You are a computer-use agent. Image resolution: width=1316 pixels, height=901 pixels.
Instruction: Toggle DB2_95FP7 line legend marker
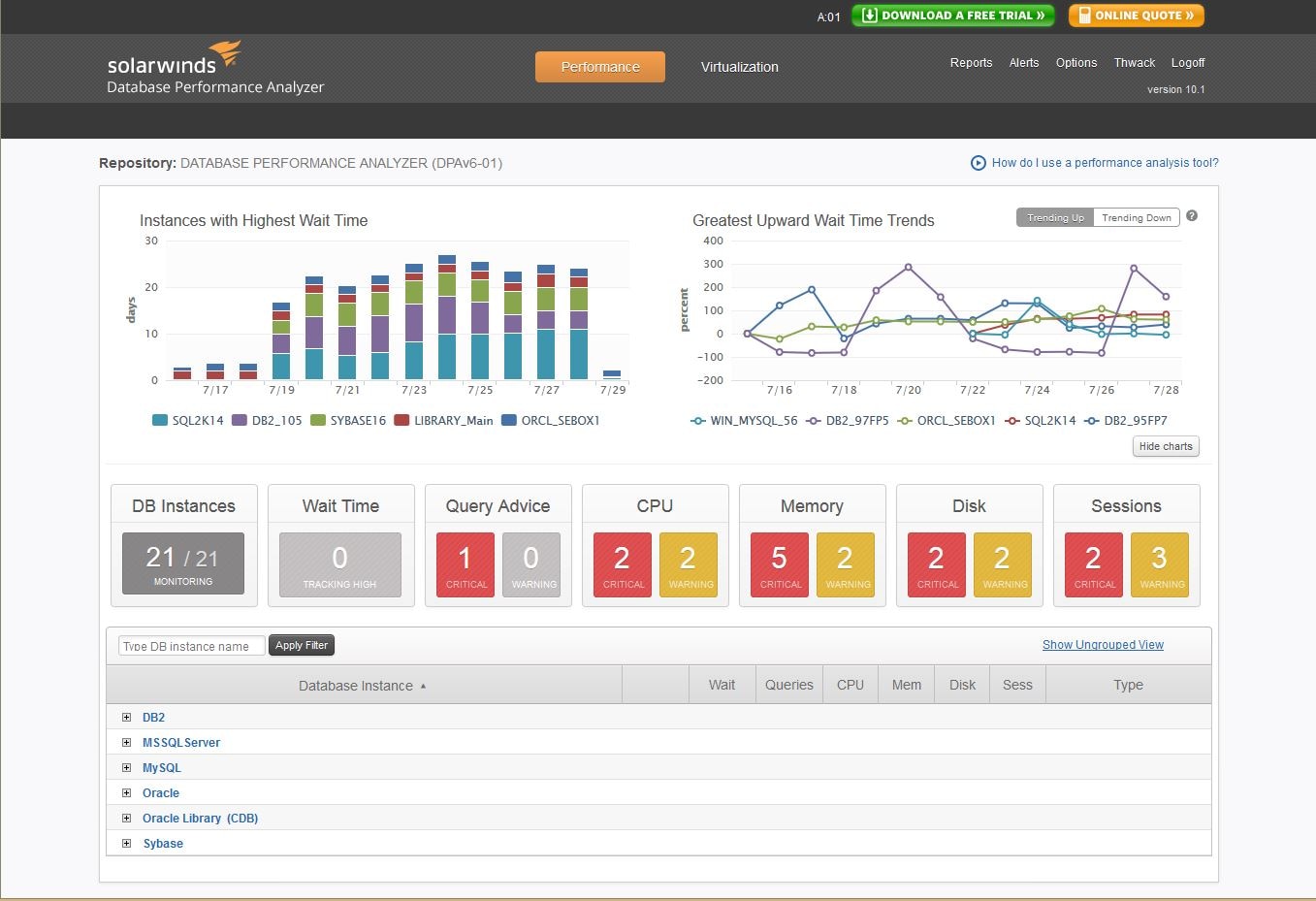[1092, 421]
